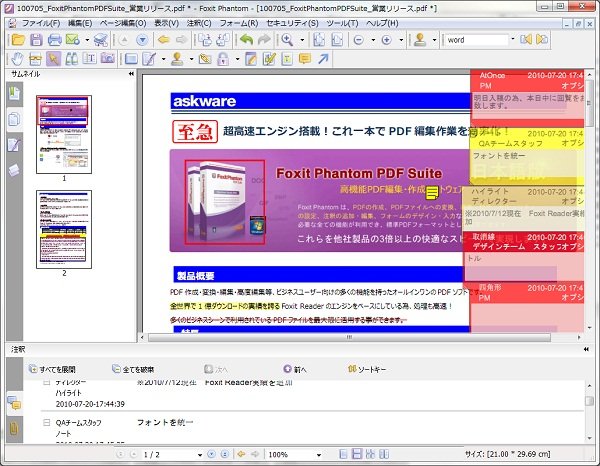The image size is (600, 466).
Task: Click the horizontal scrollbar under the document
Action: coord(349,337)
